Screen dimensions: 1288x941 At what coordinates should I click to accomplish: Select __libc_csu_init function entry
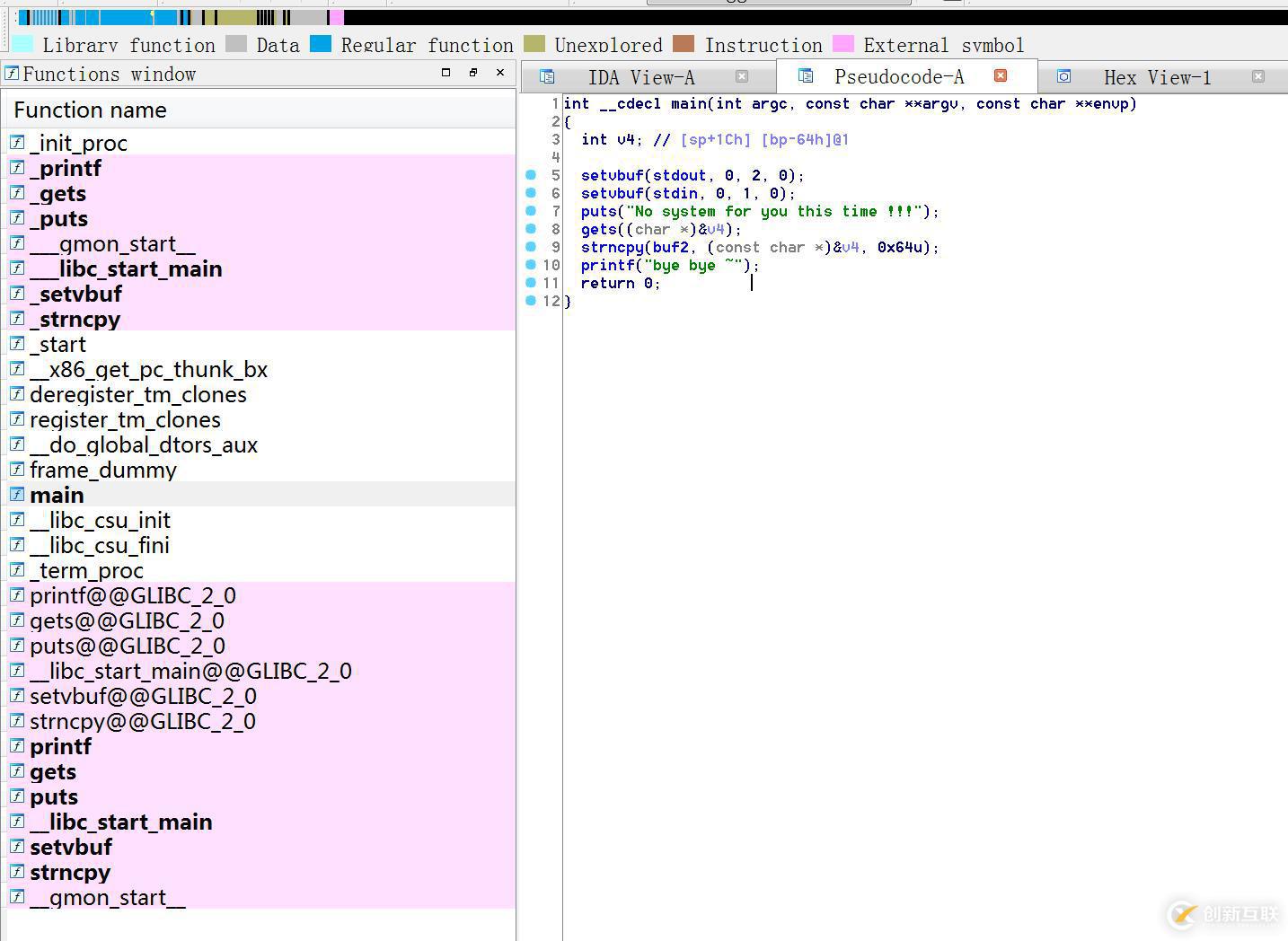(100, 520)
